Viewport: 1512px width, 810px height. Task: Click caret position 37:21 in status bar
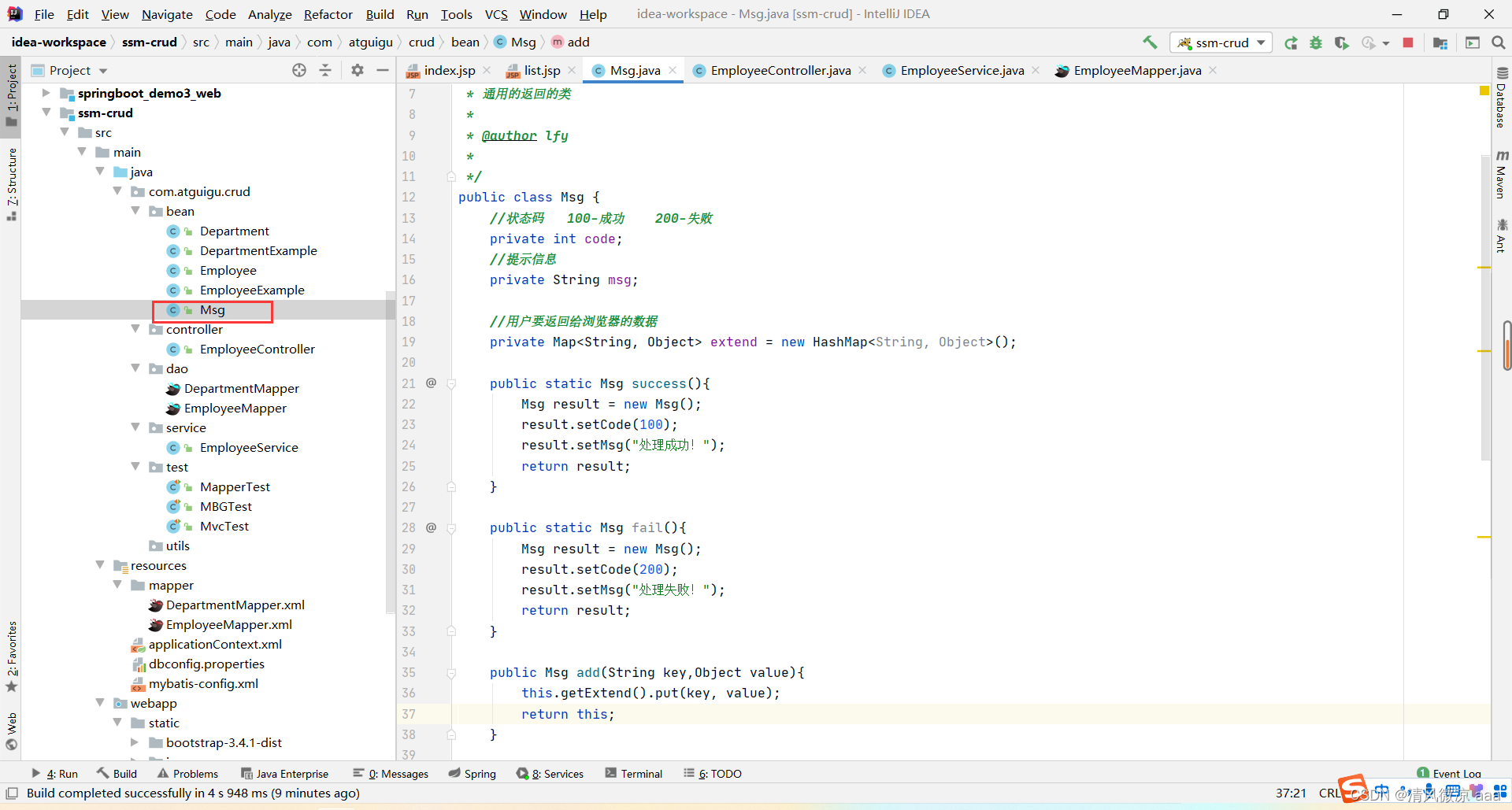(1291, 793)
